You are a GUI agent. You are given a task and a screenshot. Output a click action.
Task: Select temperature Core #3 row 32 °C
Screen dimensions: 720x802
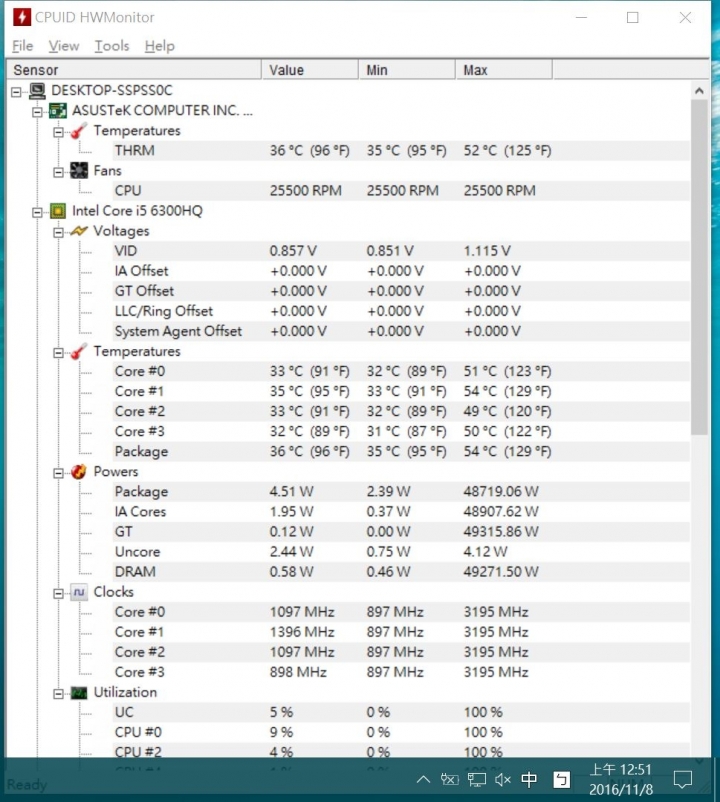pyautogui.click(x=400, y=432)
